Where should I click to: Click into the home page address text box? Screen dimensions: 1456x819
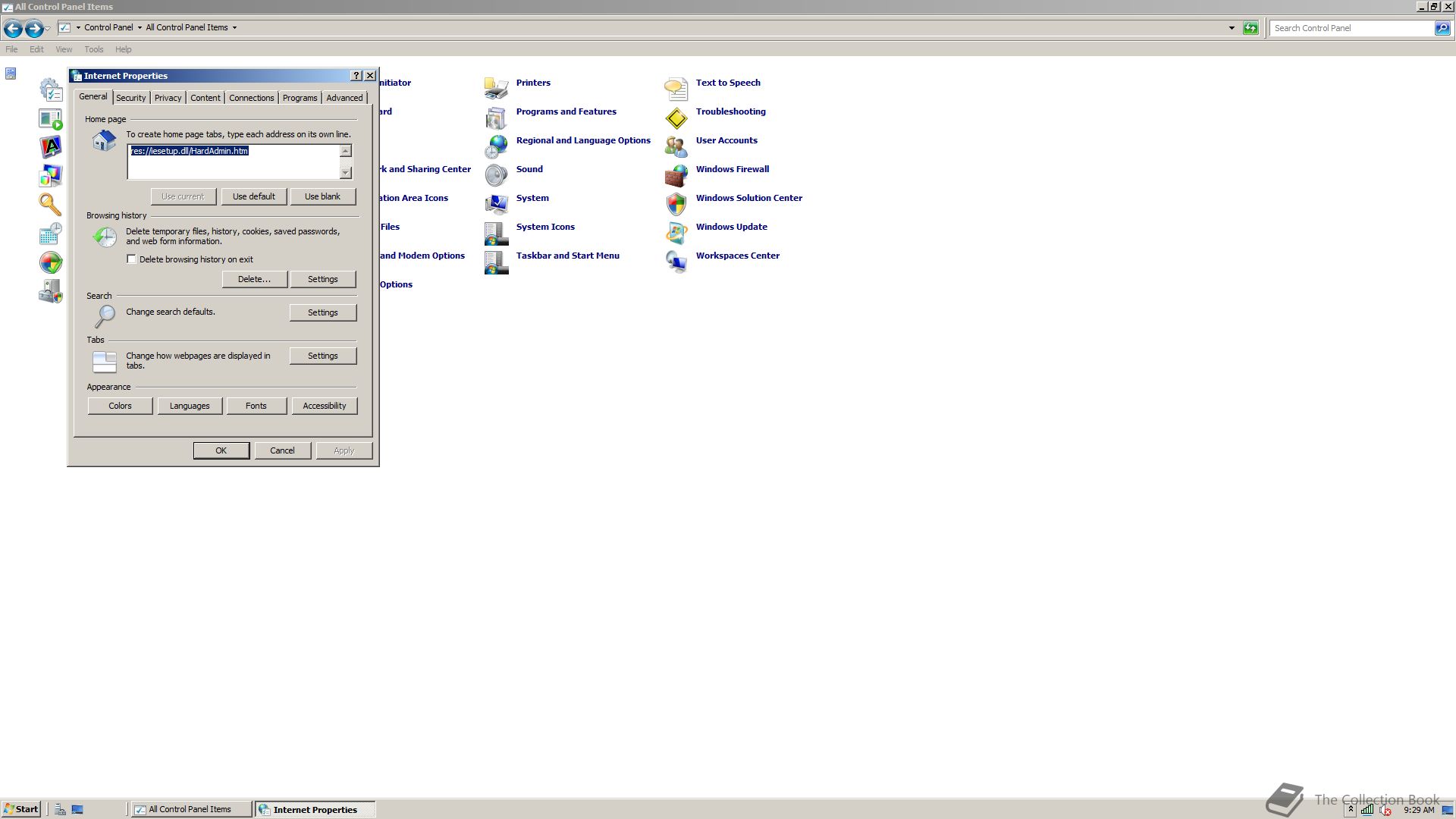pyautogui.click(x=234, y=162)
